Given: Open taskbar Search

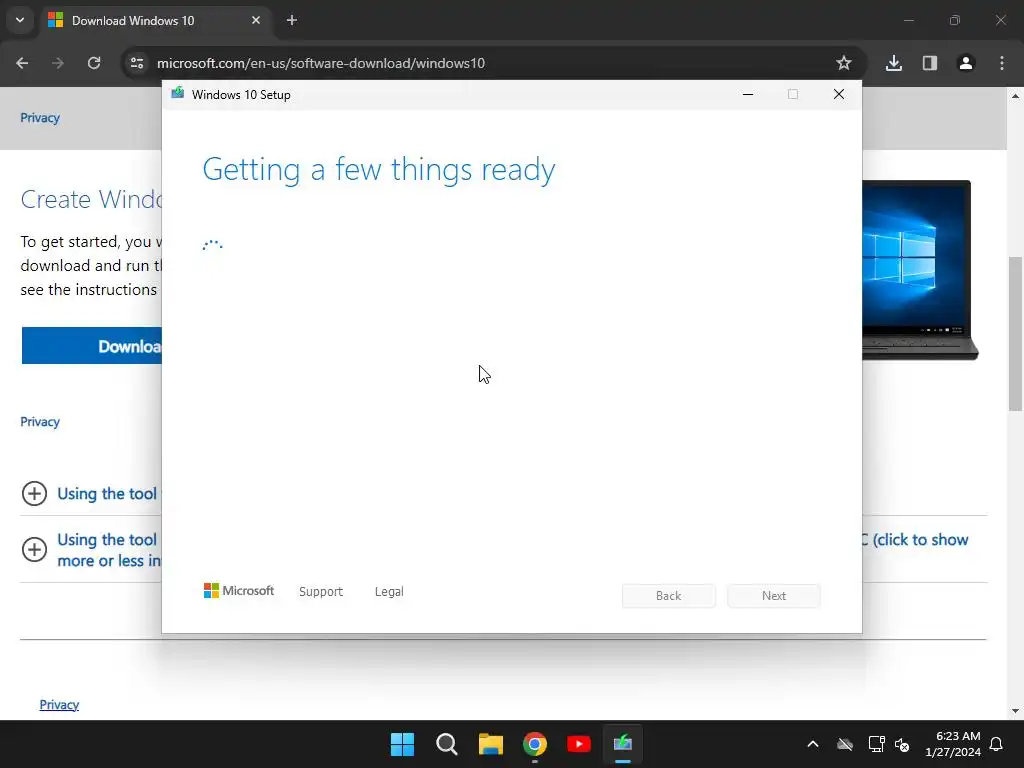Looking at the screenshot, I should tap(447, 744).
